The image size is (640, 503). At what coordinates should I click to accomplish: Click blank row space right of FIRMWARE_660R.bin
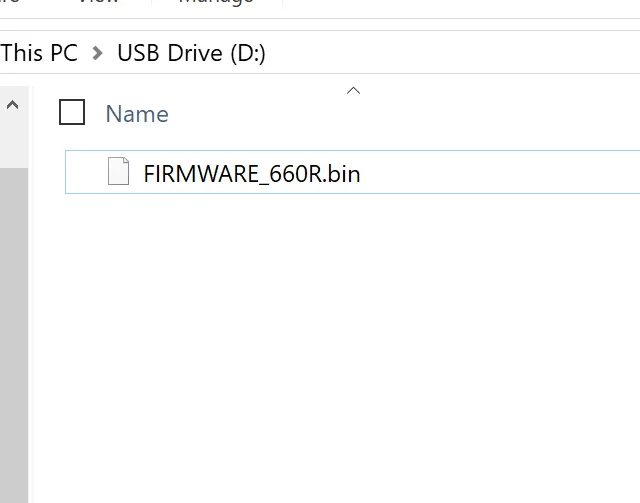pyautogui.click(x=500, y=172)
